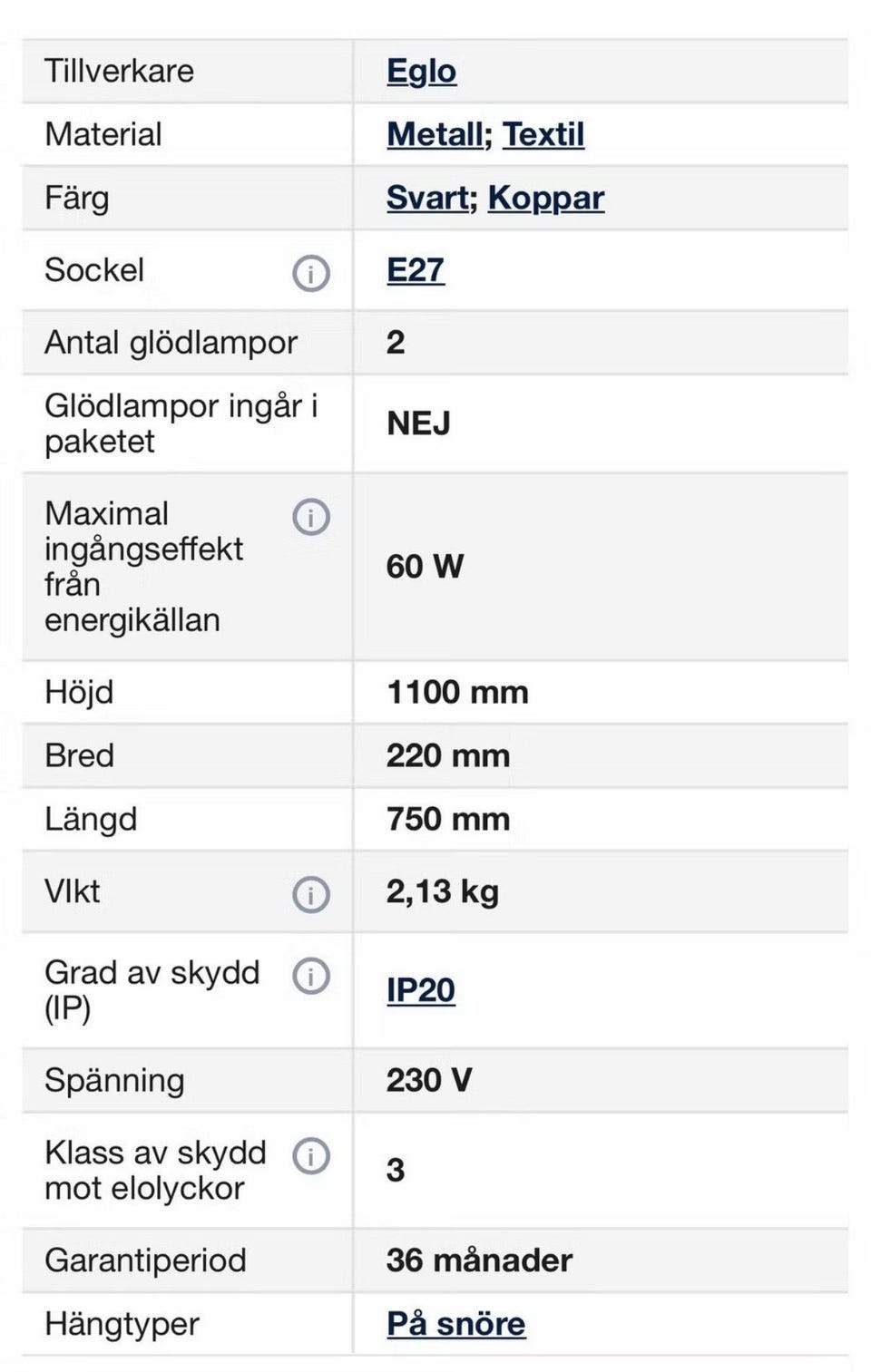Click the 1100 mm height value
Image resolution: width=871 pixels, height=1372 pixels.
(x=457, y=693)
